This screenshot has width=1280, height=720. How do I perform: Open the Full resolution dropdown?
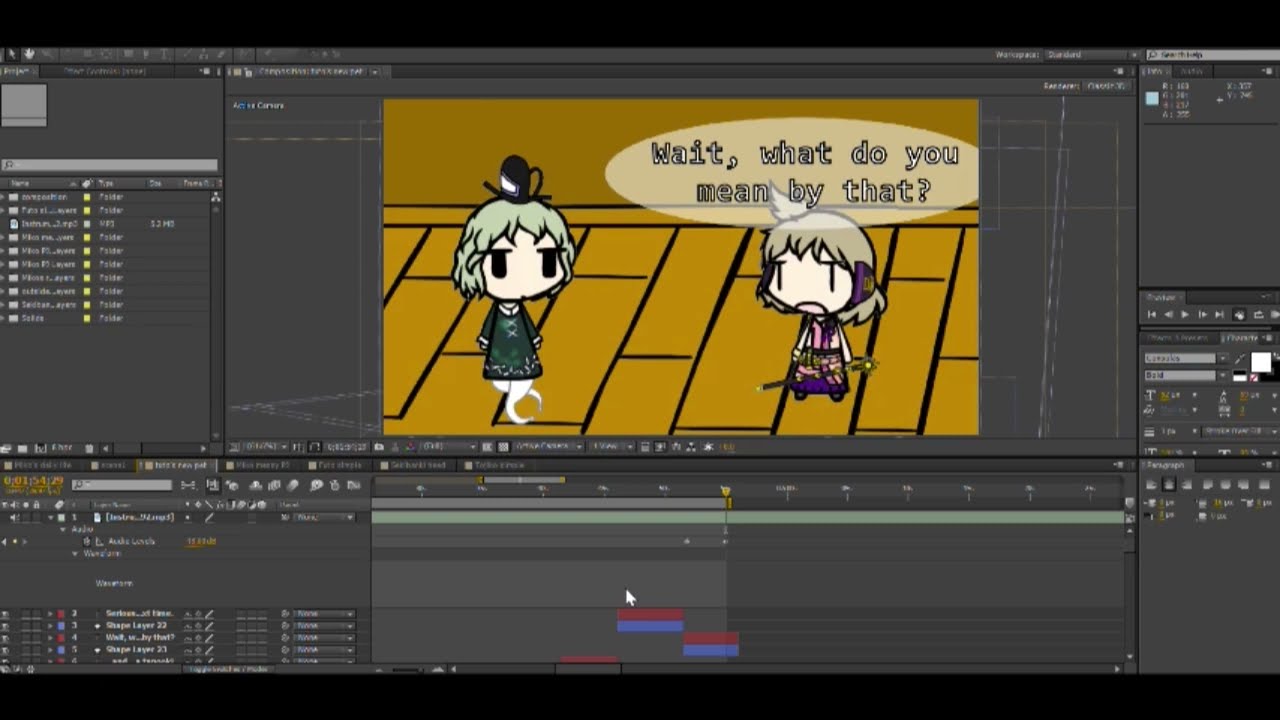(449, 446)
